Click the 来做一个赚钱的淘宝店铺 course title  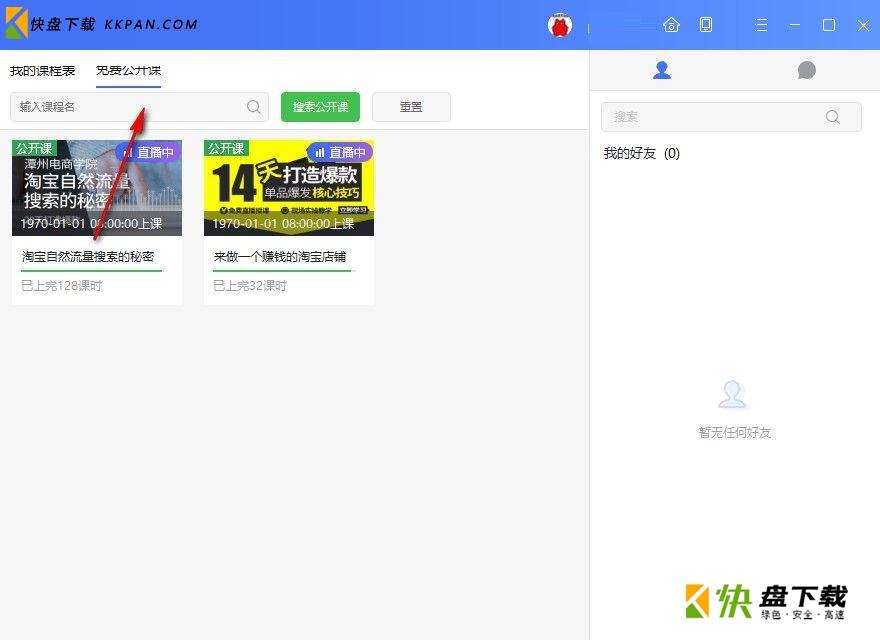coord(279,257)
